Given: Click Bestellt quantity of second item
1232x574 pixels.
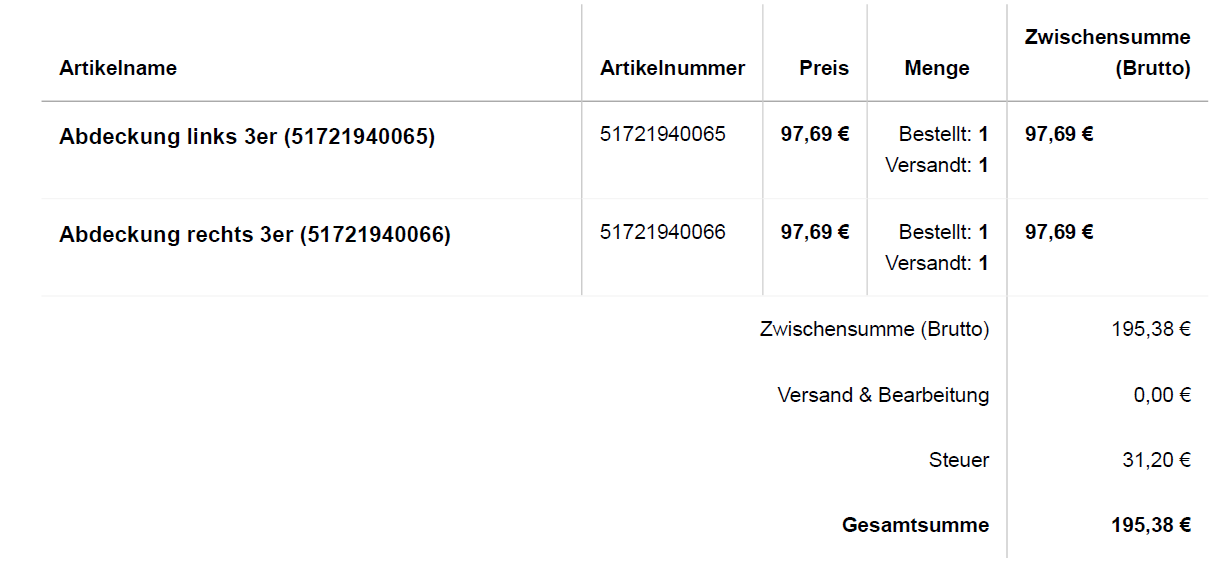Looking at the screenshot, I should [943, 232].
